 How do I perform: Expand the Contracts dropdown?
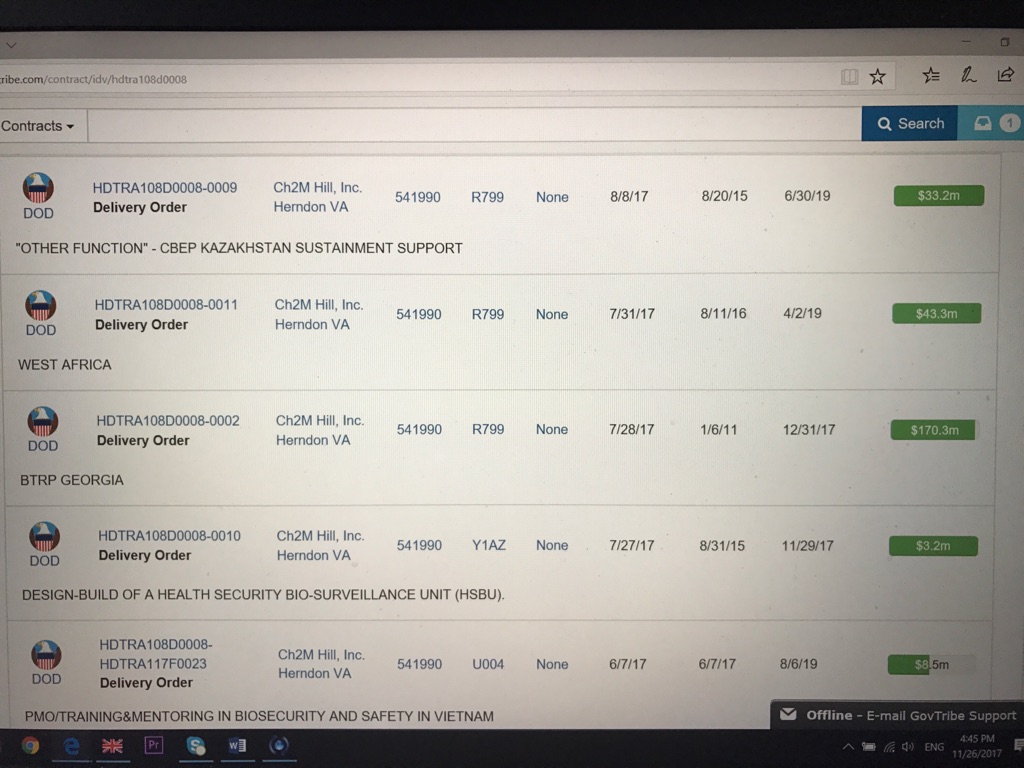[x=38, y=126]
